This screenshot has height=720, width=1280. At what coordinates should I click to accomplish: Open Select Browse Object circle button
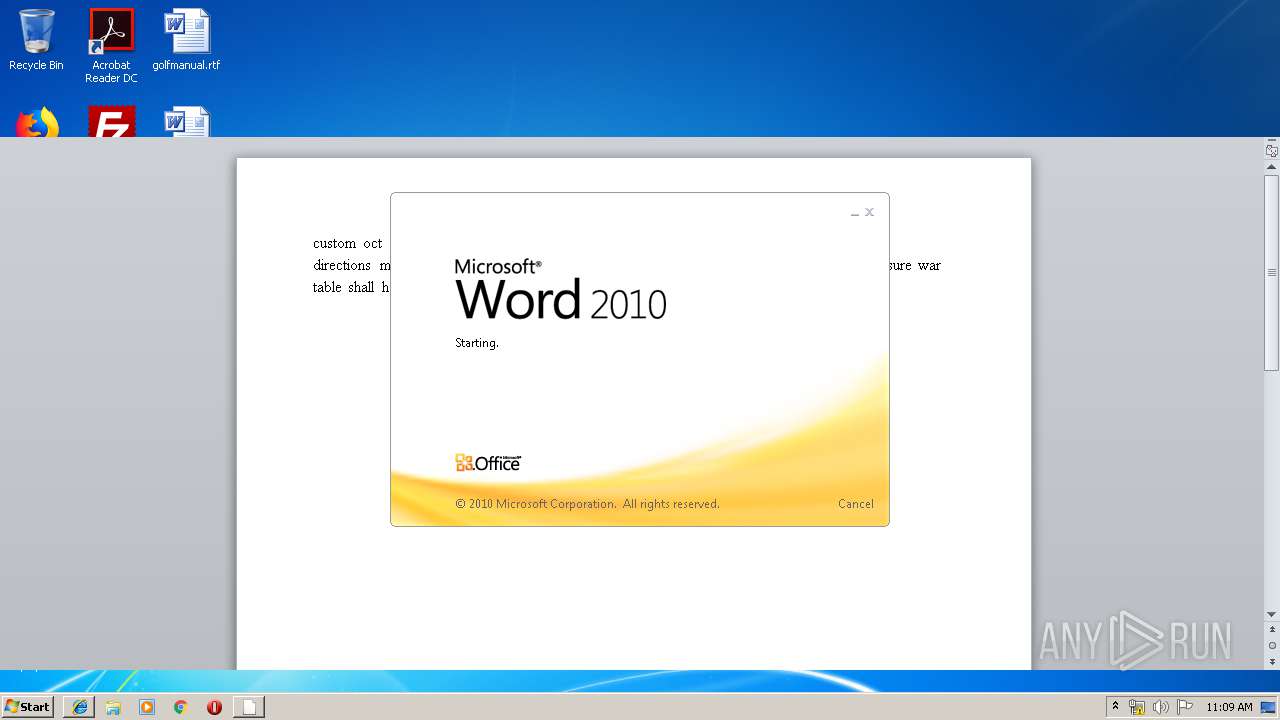(x=1272, y=646)
